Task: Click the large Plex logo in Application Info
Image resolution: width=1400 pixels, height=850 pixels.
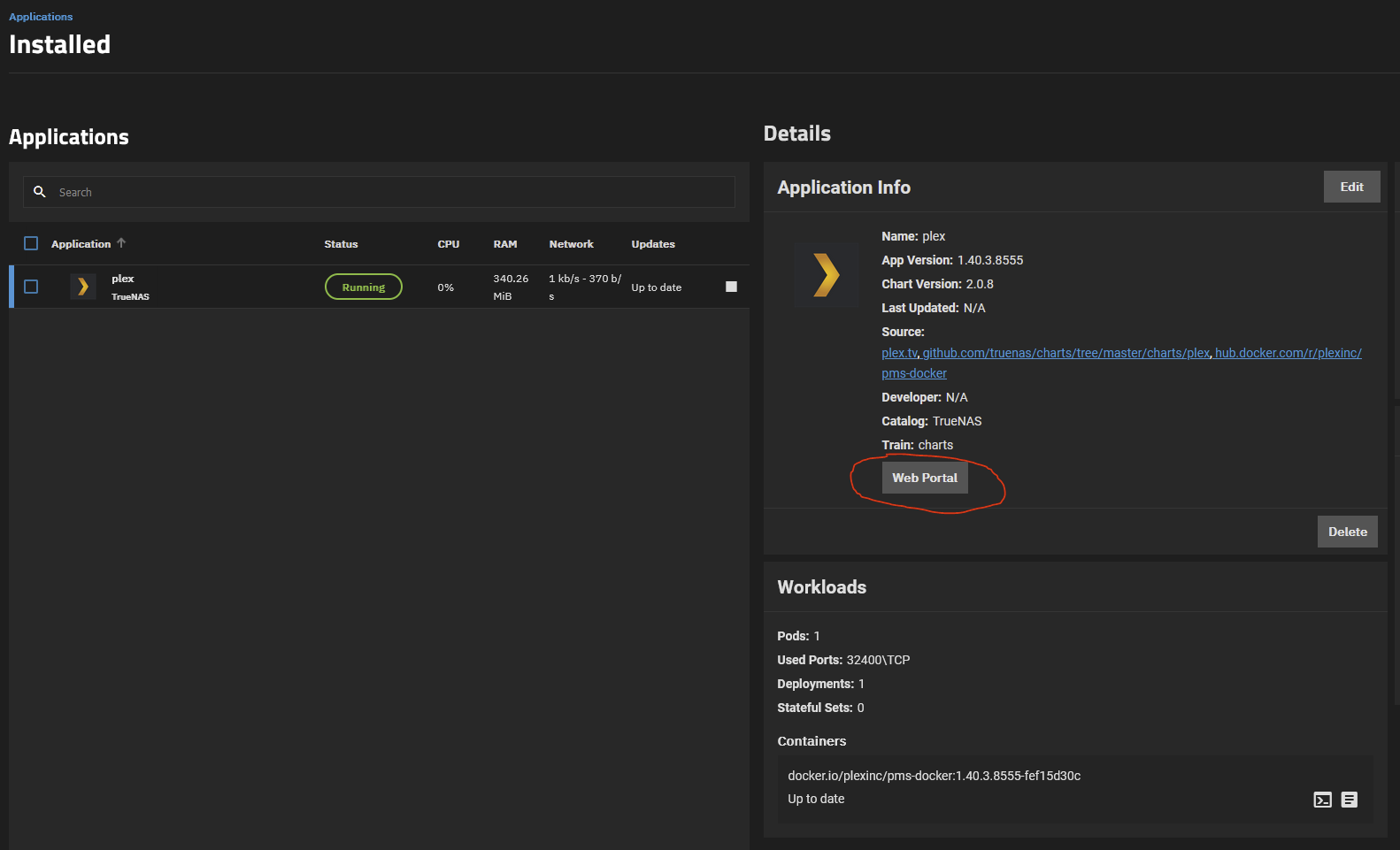Action: (826, 274)
